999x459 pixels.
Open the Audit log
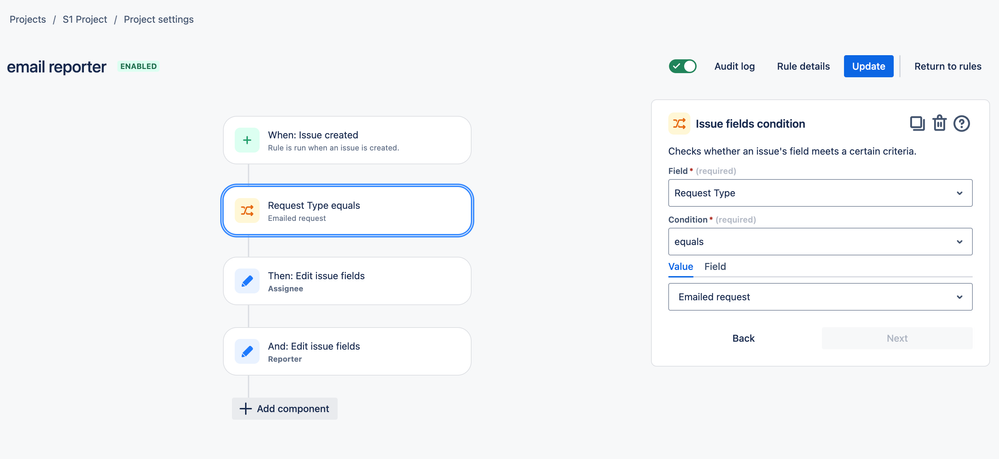pos(734,66)
